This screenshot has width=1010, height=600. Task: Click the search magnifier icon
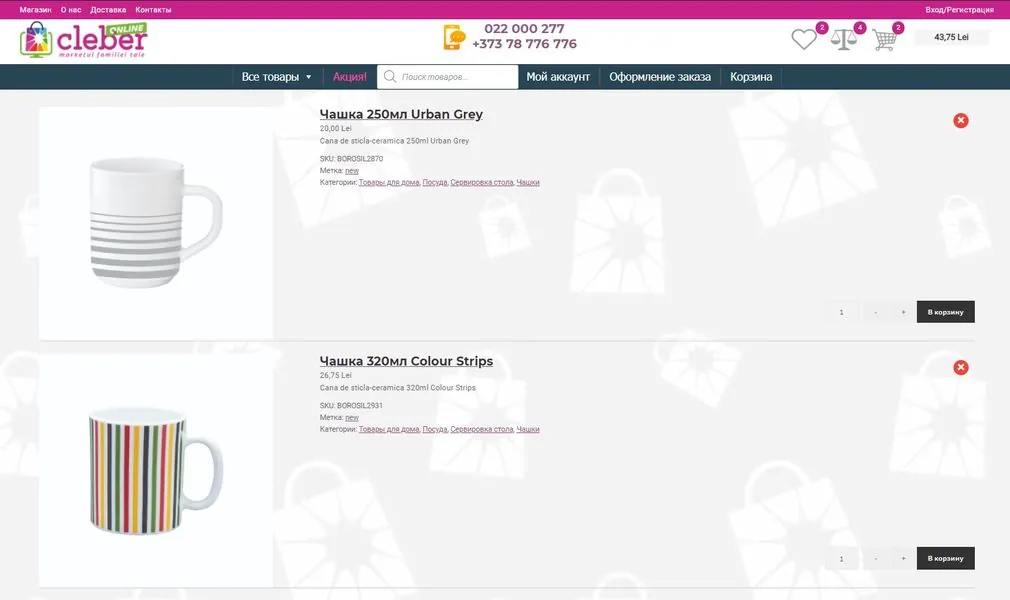click(390, 77)
